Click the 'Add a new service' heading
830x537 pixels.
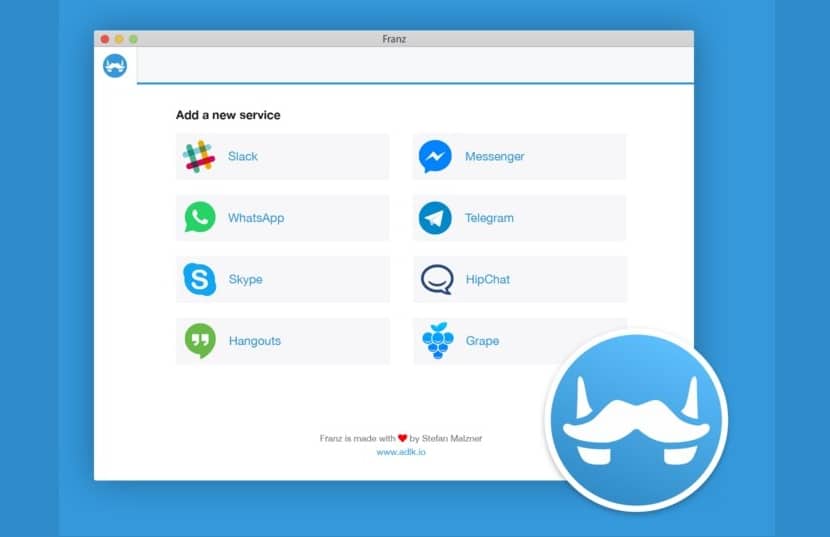tap(228, 115)
